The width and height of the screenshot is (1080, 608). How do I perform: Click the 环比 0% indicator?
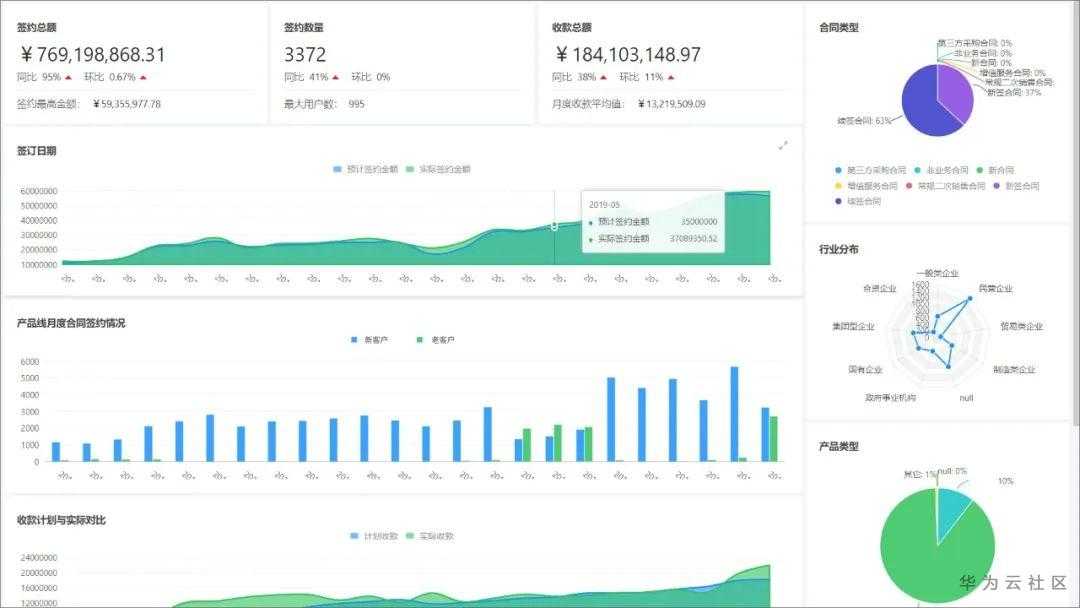coord(371,77)
